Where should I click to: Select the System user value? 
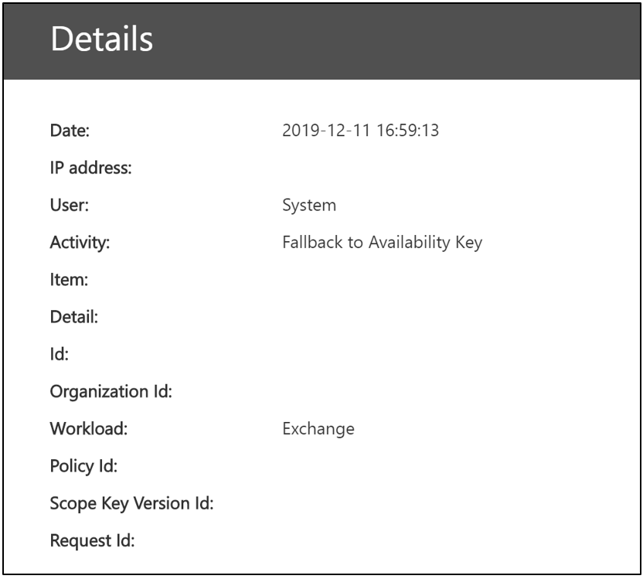click(x=309, y=205)
